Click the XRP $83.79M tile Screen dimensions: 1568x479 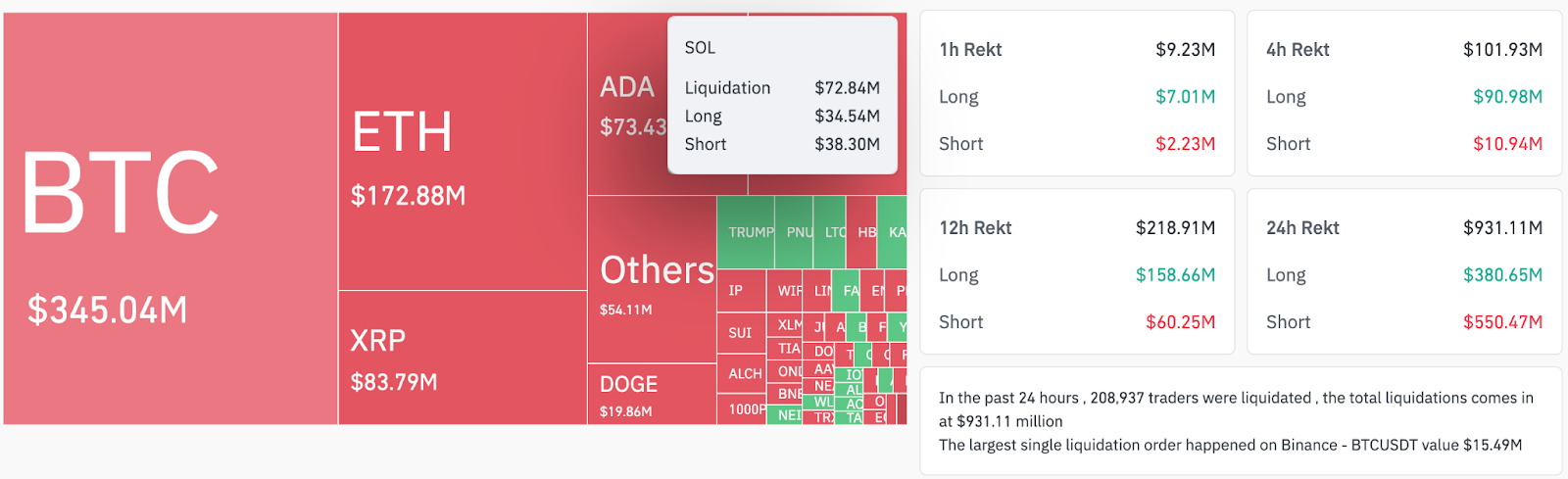[x=463, y=358]
